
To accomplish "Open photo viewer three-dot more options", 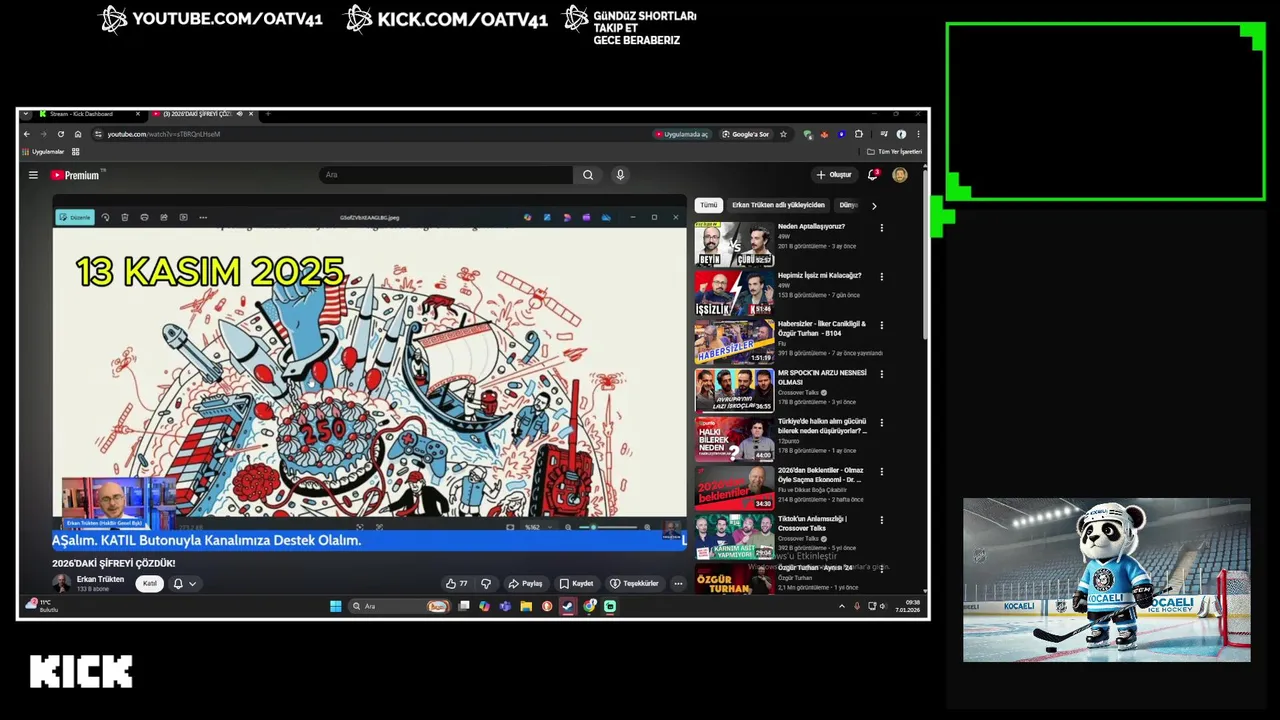I will (203, 217).
